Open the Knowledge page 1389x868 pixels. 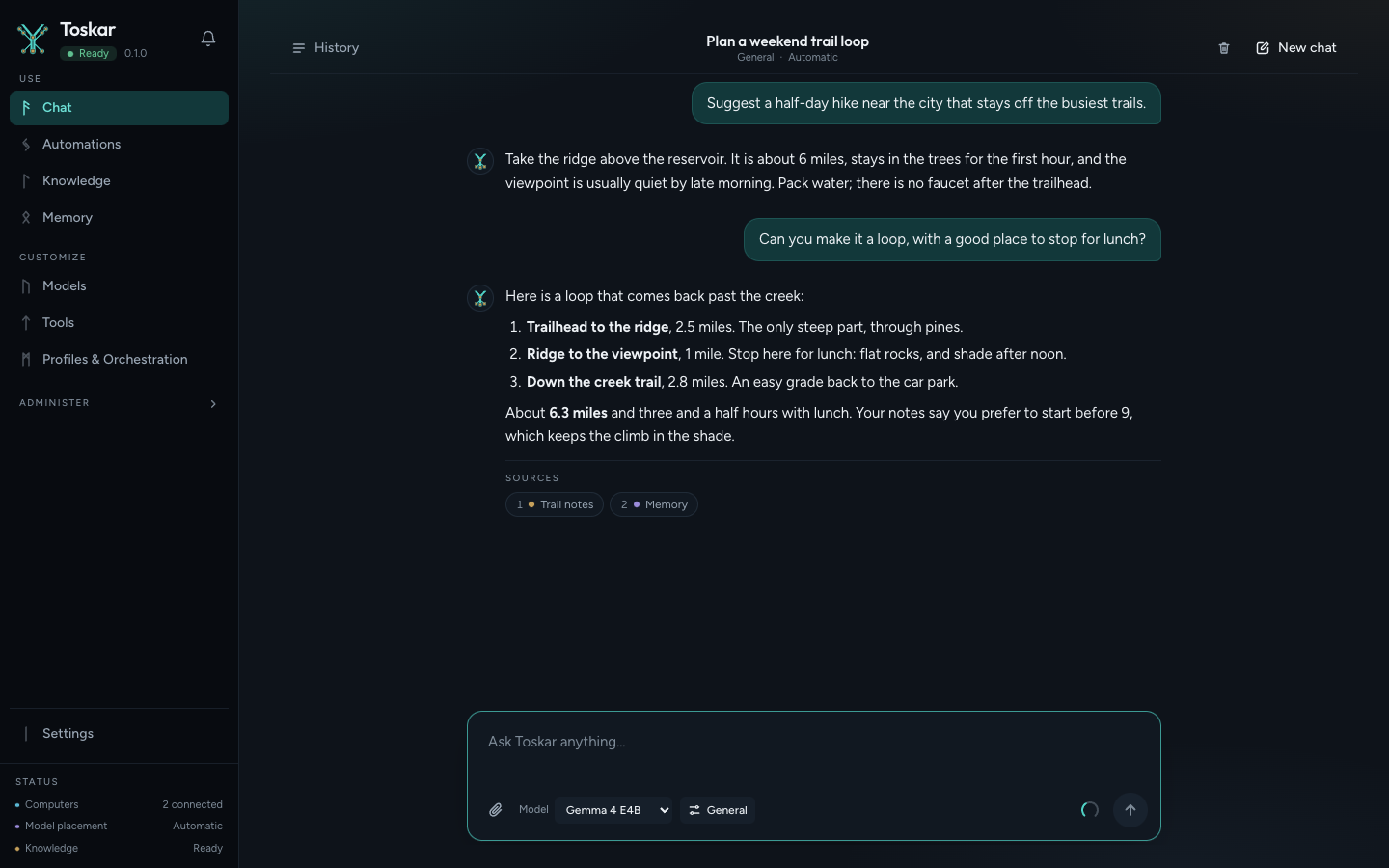(x=119, y=181)
